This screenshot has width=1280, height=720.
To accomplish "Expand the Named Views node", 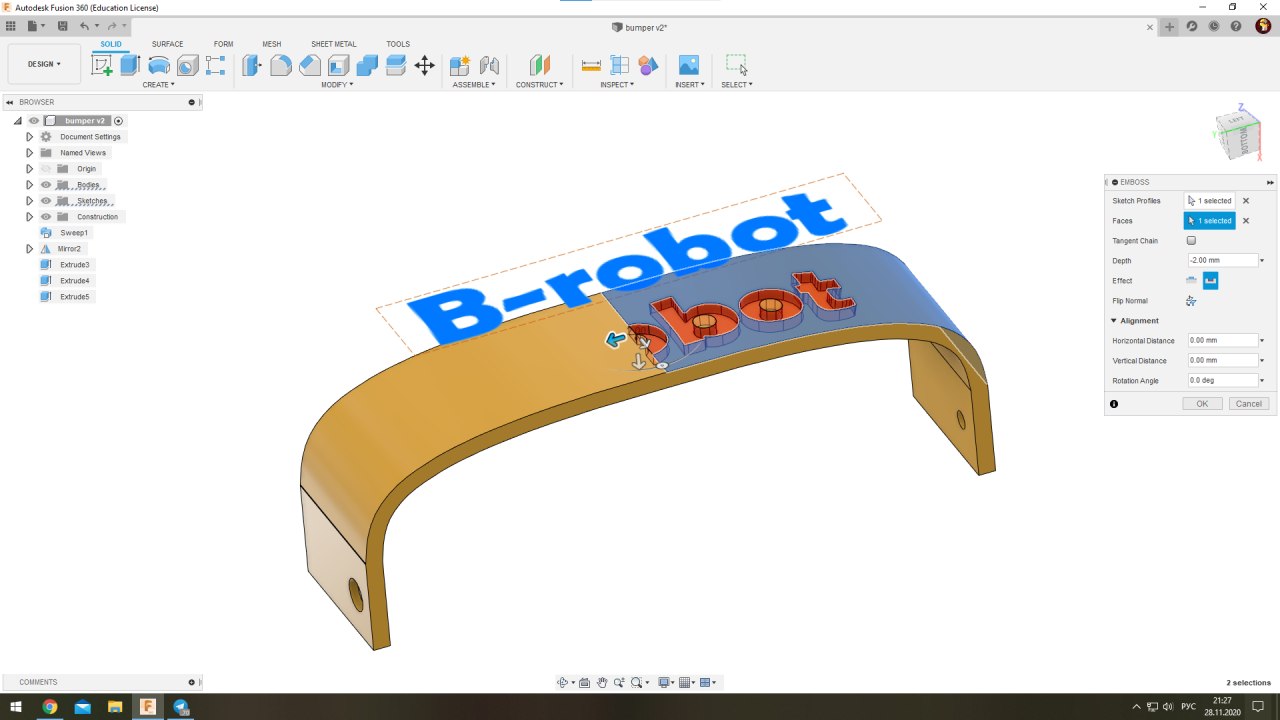I will click(x=30, y=153).
